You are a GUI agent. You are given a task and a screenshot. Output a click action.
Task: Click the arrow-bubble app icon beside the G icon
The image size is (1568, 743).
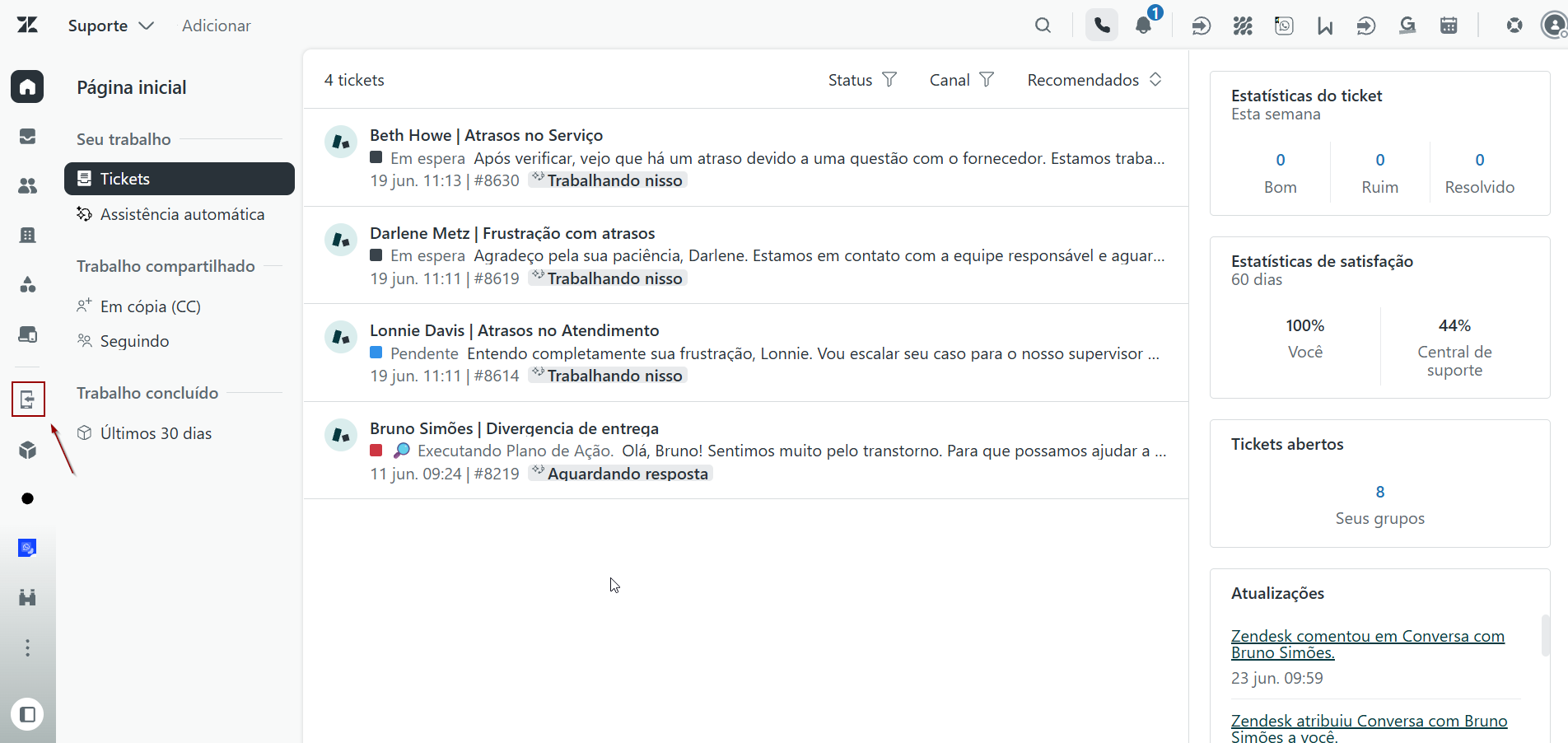(x=1366, y=26)
